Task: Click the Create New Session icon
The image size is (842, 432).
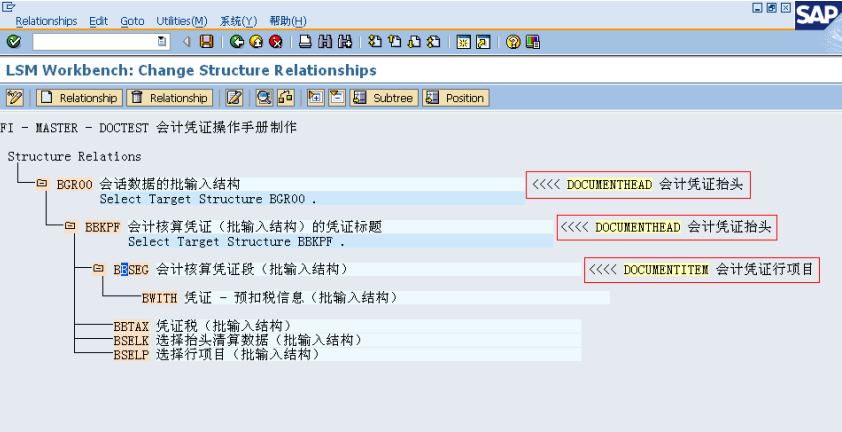Action: click(x=463, y=42)
